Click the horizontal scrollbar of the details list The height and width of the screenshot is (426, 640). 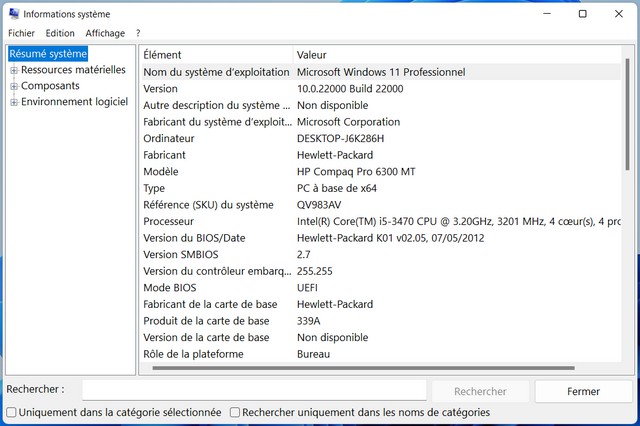click(363, 368)
